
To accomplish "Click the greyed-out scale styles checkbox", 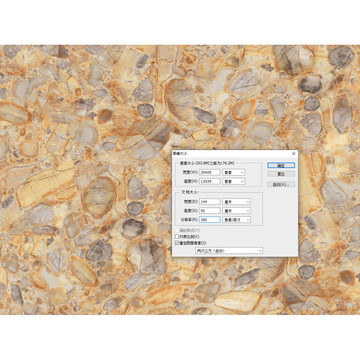I will click(x=177, y=230).
